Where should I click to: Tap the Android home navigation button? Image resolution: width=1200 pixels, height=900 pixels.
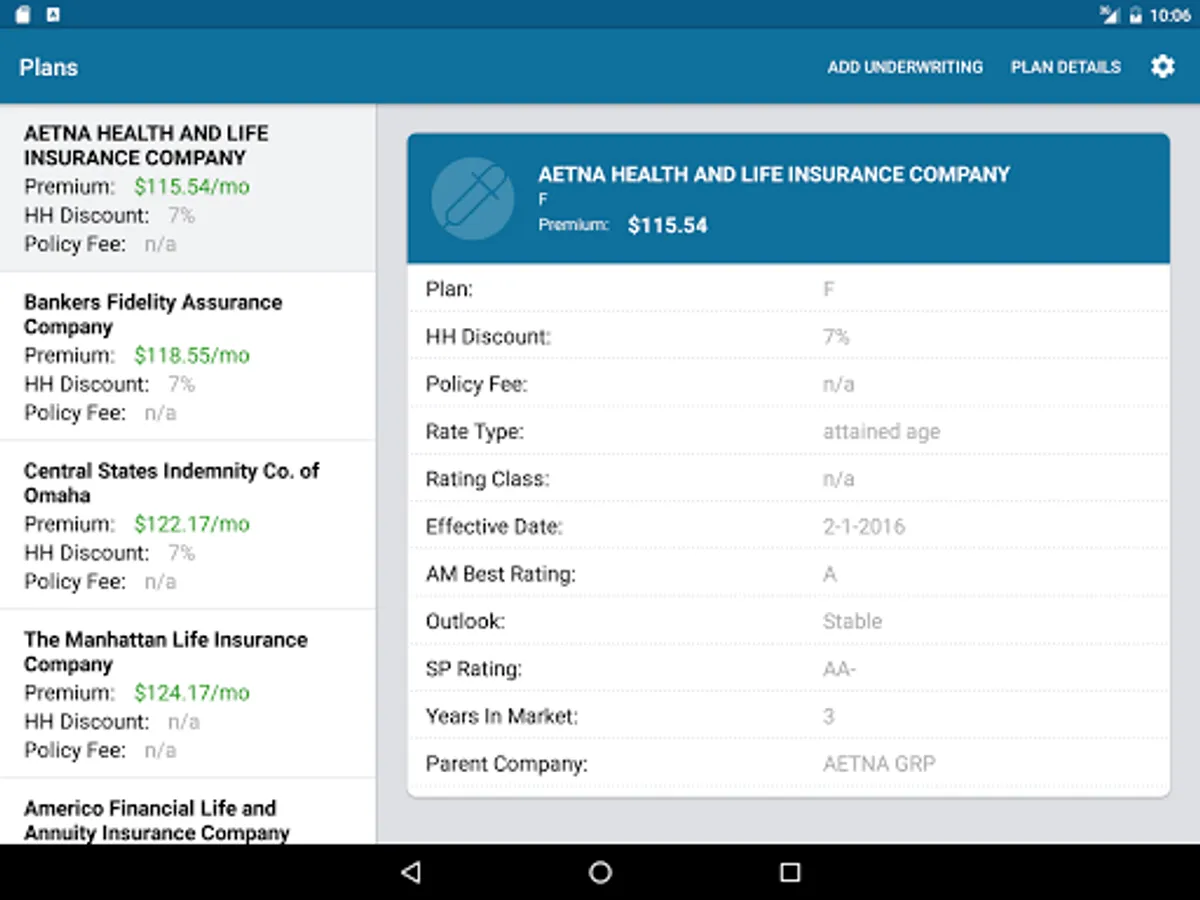[x=600, y=872]
